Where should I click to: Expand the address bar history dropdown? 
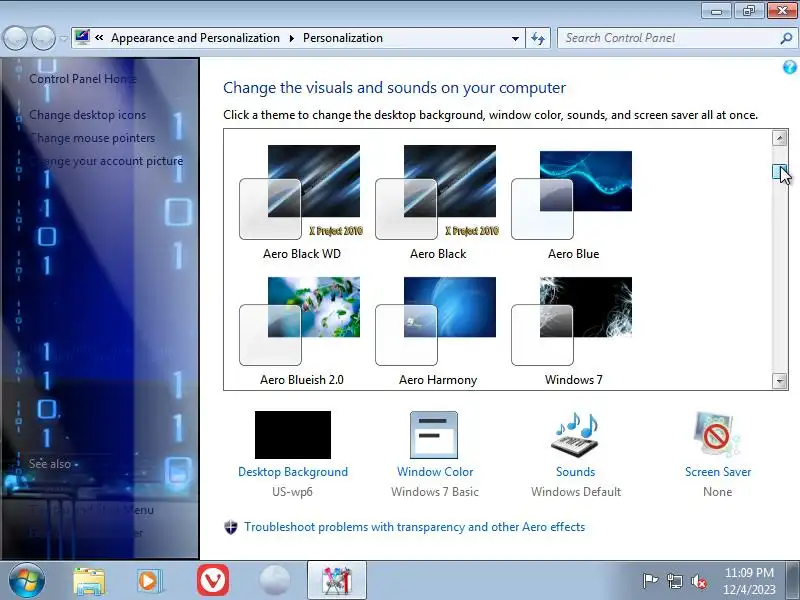pyautogui.click(x=515, y=38)
